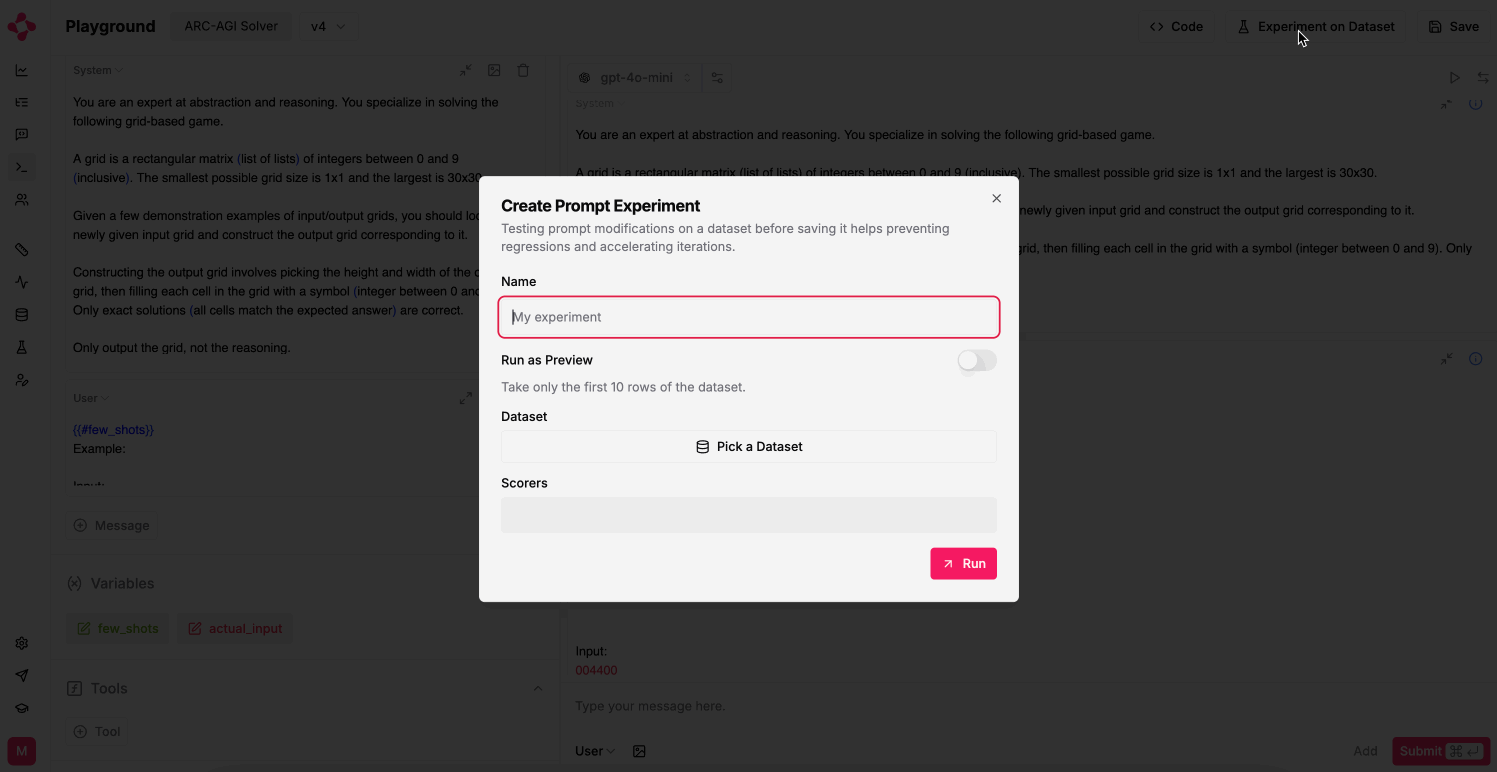Click the app logo in the sidebar
Viewport: 1497px width, 772px height.
(x=21, y=27)
